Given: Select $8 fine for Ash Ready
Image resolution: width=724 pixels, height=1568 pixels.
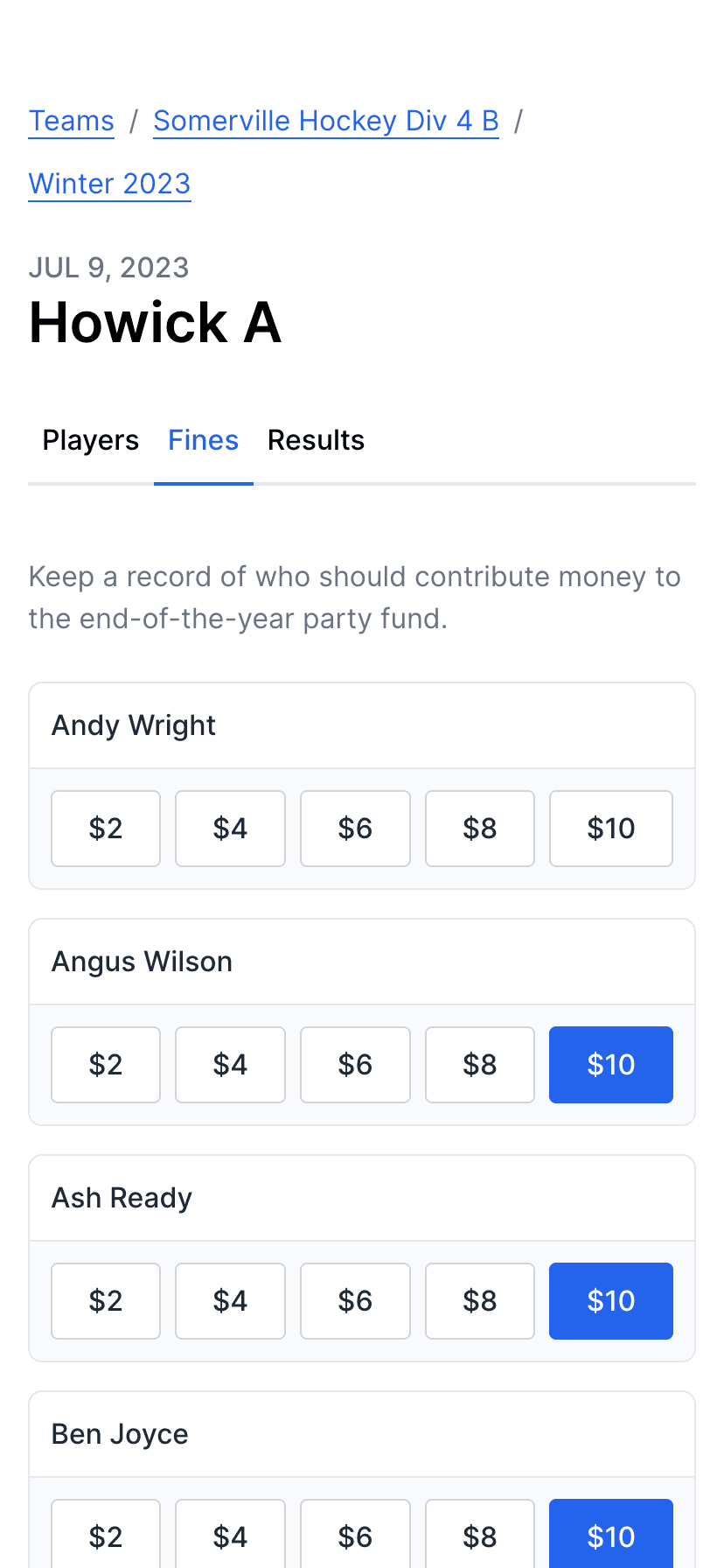Looking at the screenshot, I should coord(479,1301).
